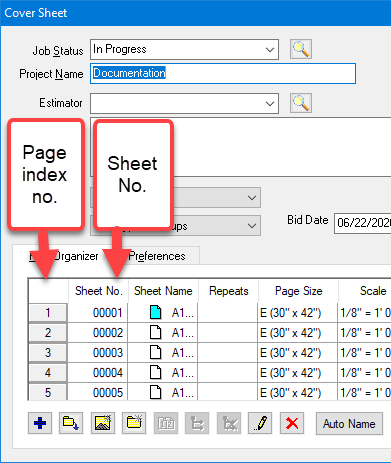The image size is (391, 463).
Task: Click the Auto Name button
Action: click(349, 424)
